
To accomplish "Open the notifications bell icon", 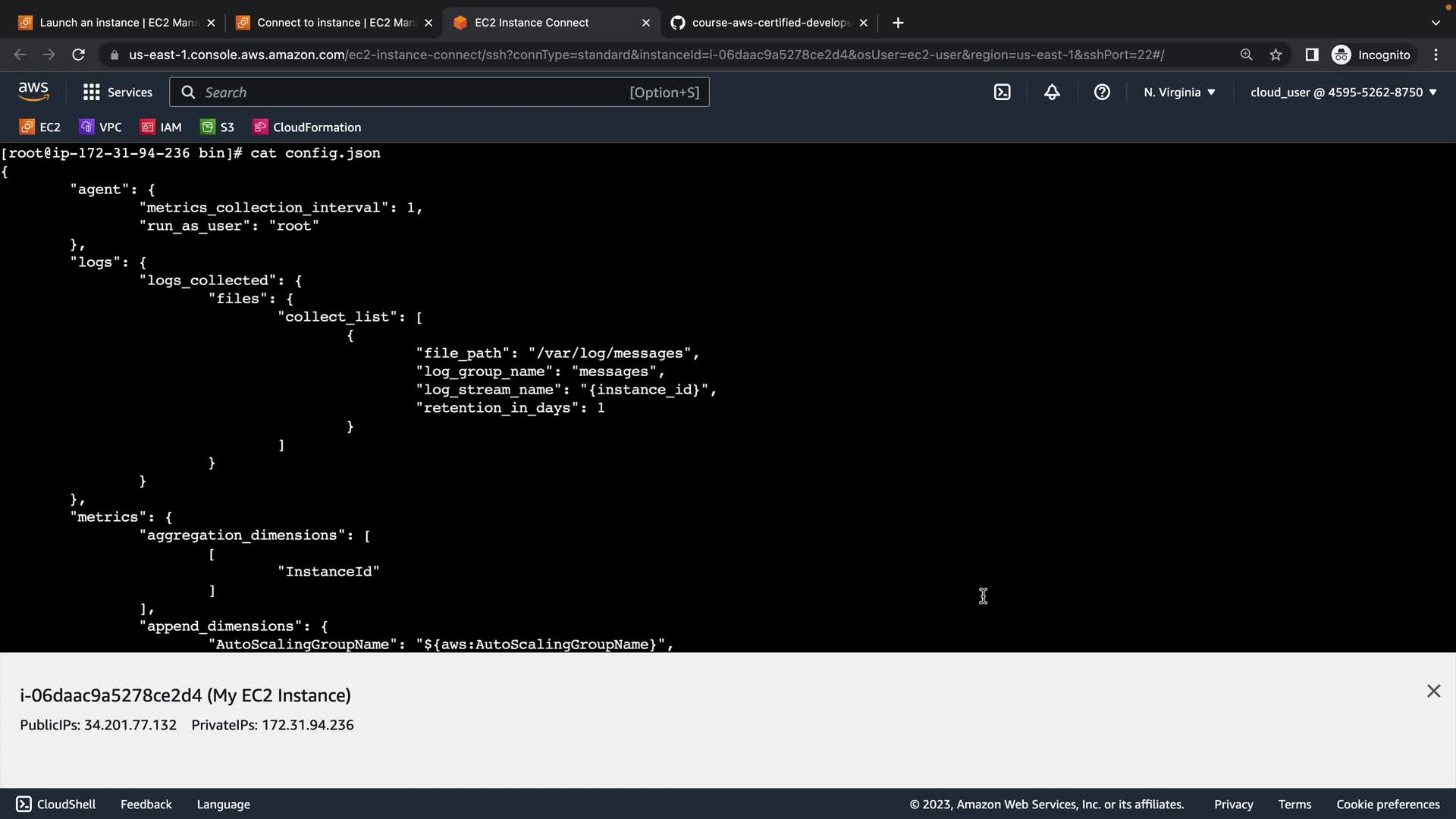I will [1052, 92].
